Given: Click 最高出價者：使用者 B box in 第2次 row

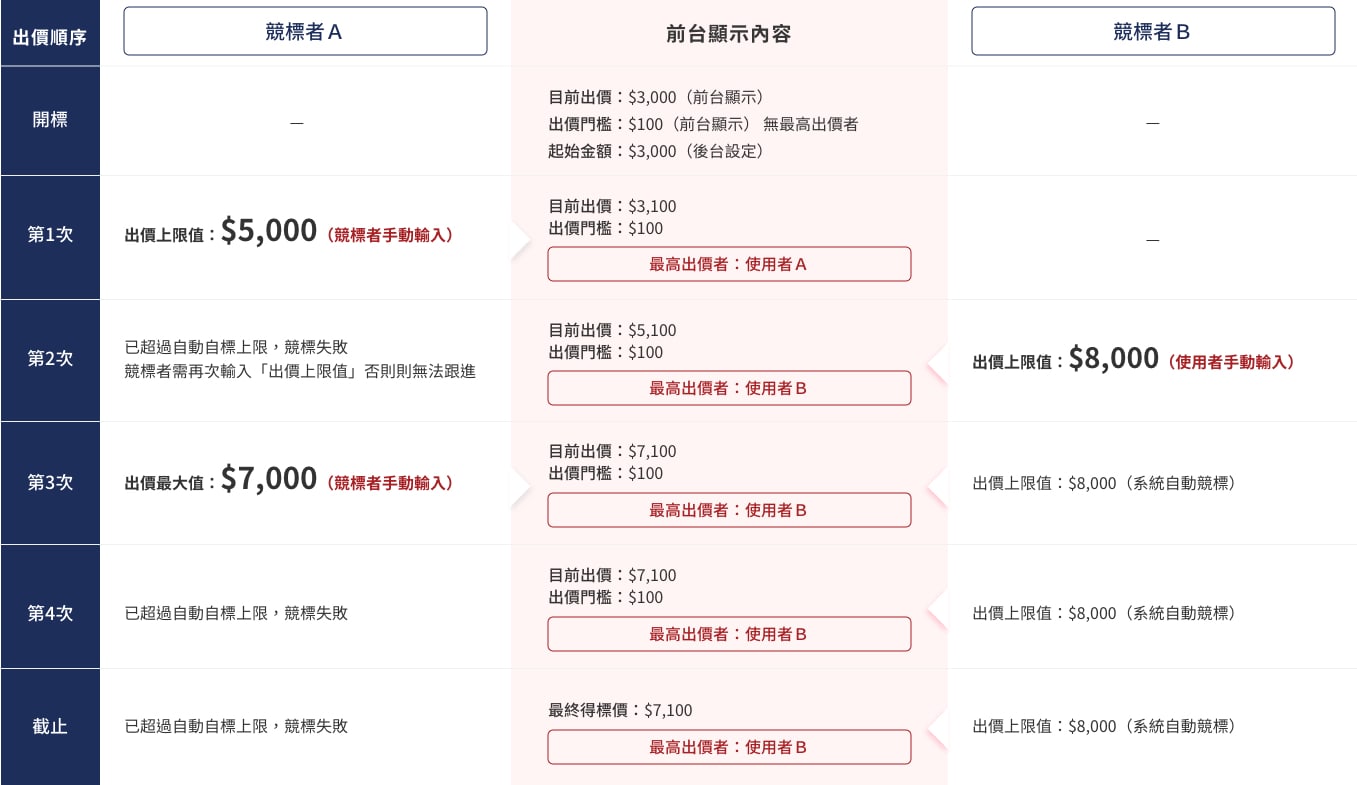Looking at the screenshot, I should pos(729,388).
